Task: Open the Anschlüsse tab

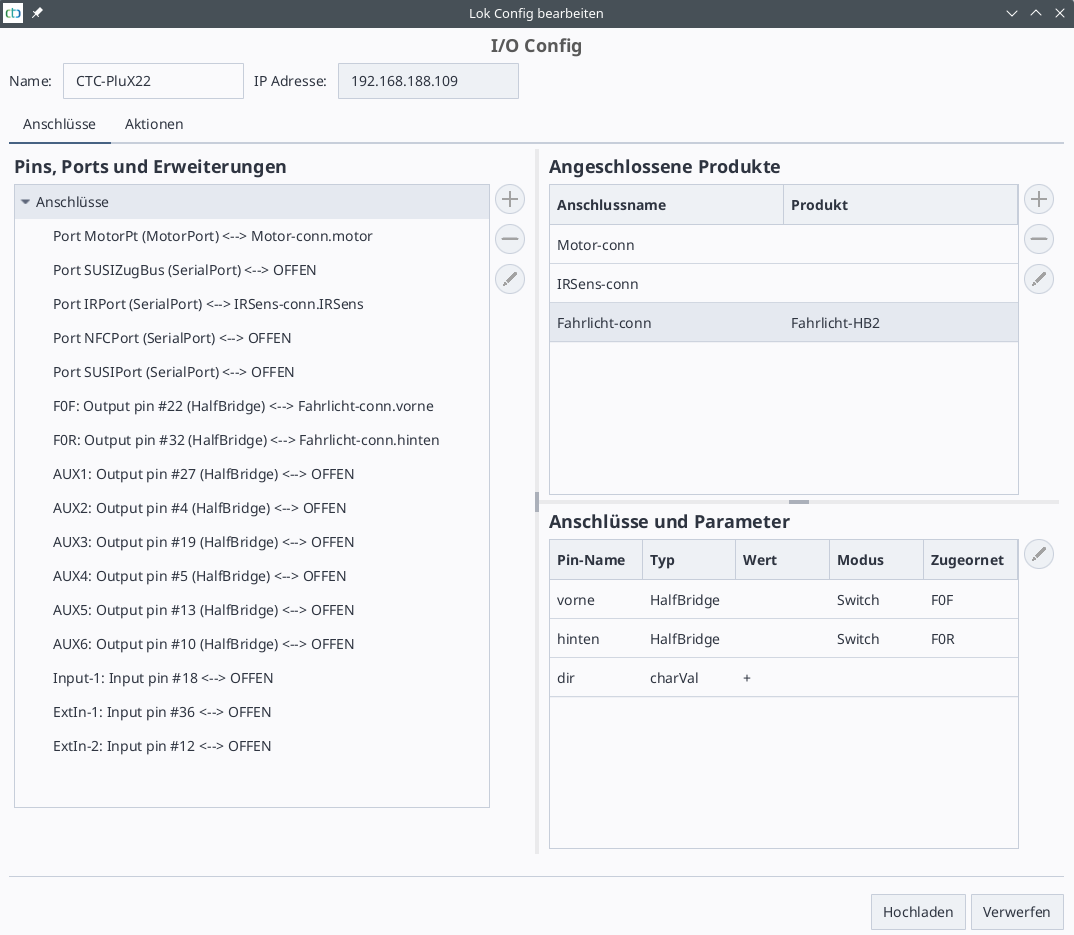Action: 59,124
